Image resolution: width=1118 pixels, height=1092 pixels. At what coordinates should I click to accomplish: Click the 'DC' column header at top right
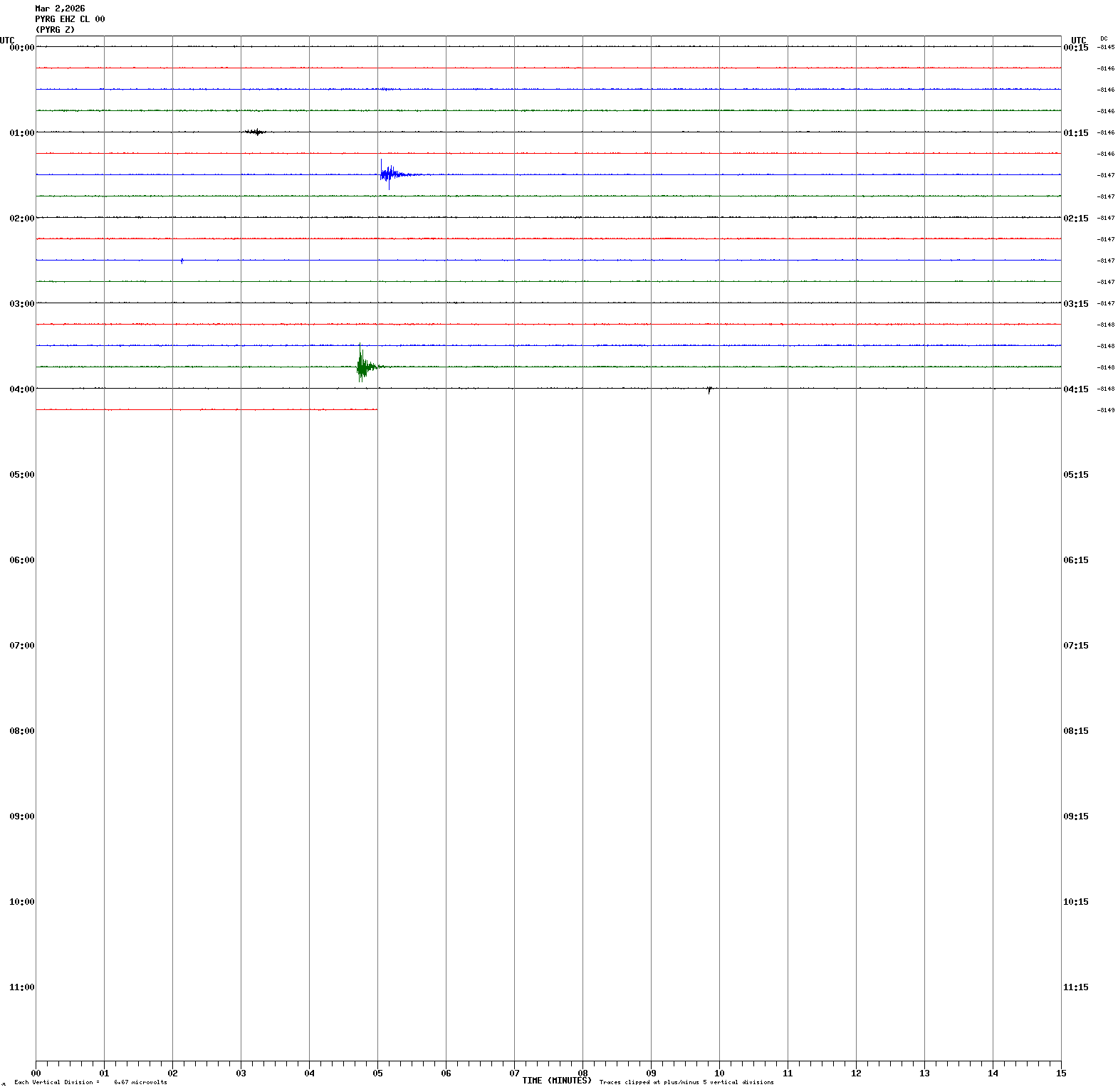[x=1104, y=38]
